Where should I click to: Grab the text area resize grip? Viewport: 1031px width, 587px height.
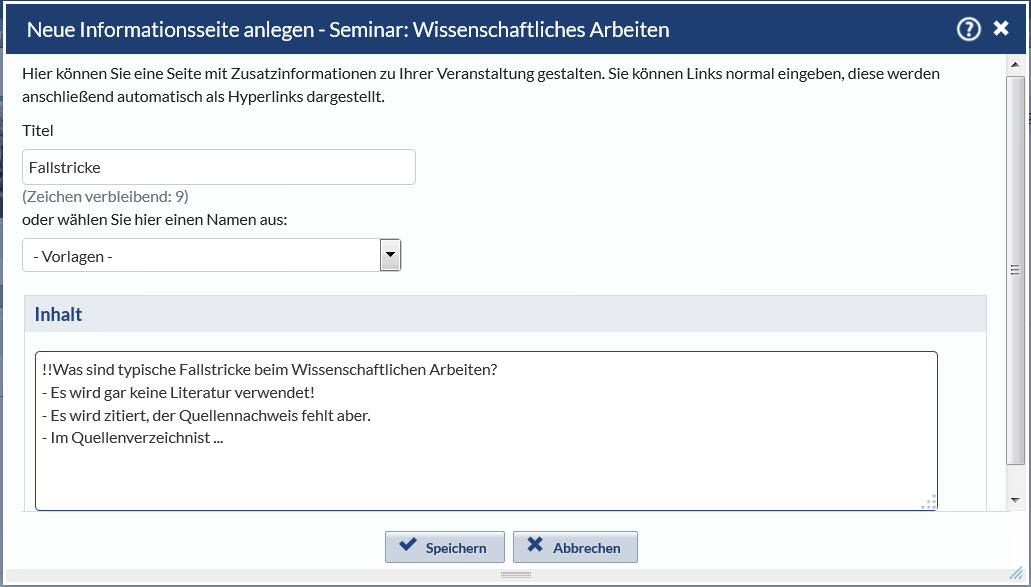click(928, 502)
